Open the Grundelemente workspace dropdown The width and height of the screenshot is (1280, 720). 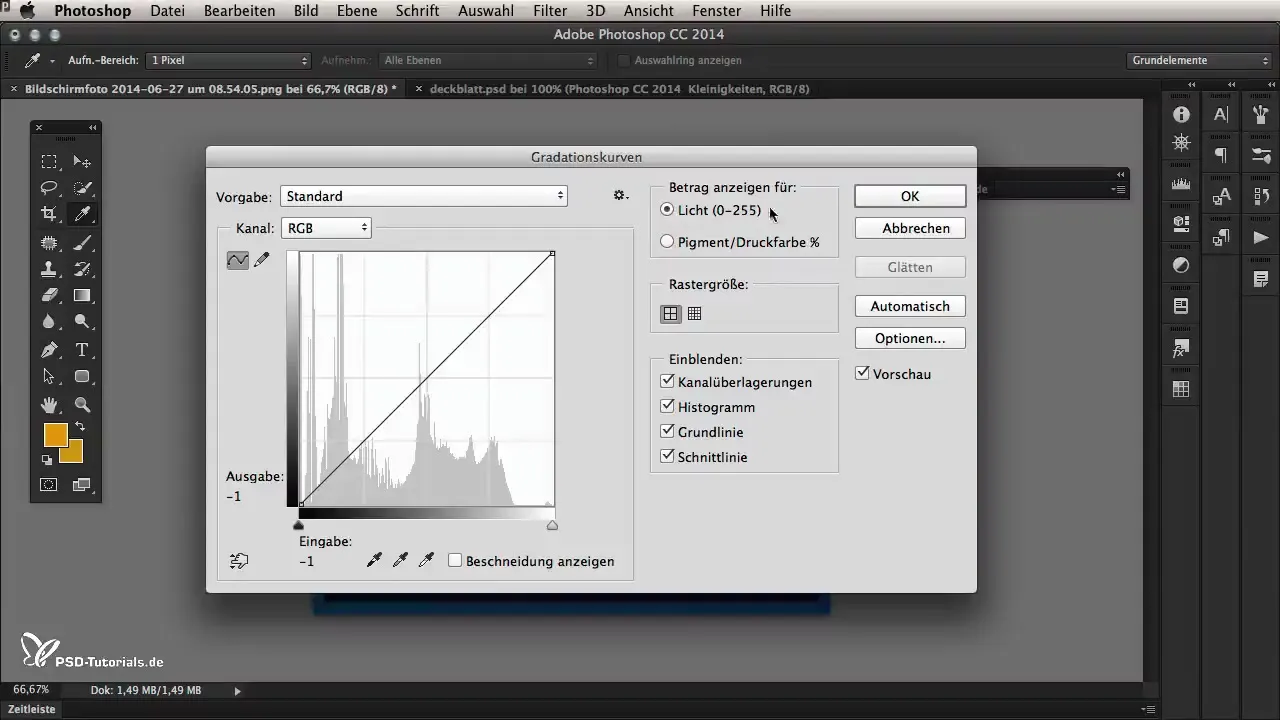point(1199,60)
